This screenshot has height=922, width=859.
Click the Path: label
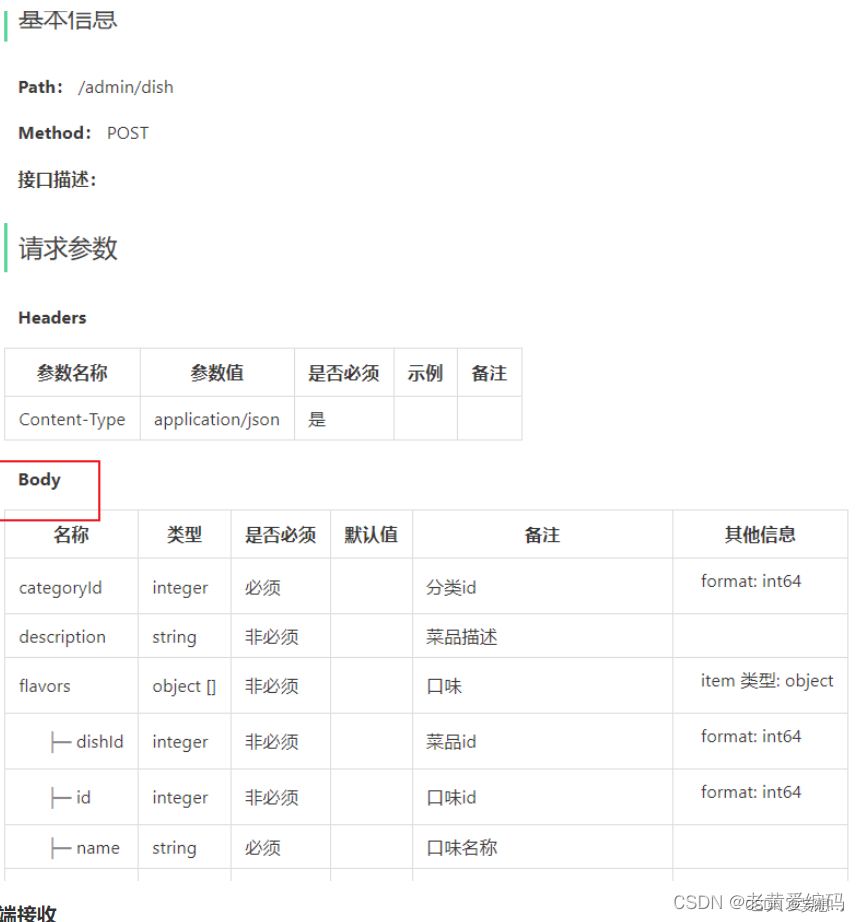pyautogui.click(x=41, y=87)
